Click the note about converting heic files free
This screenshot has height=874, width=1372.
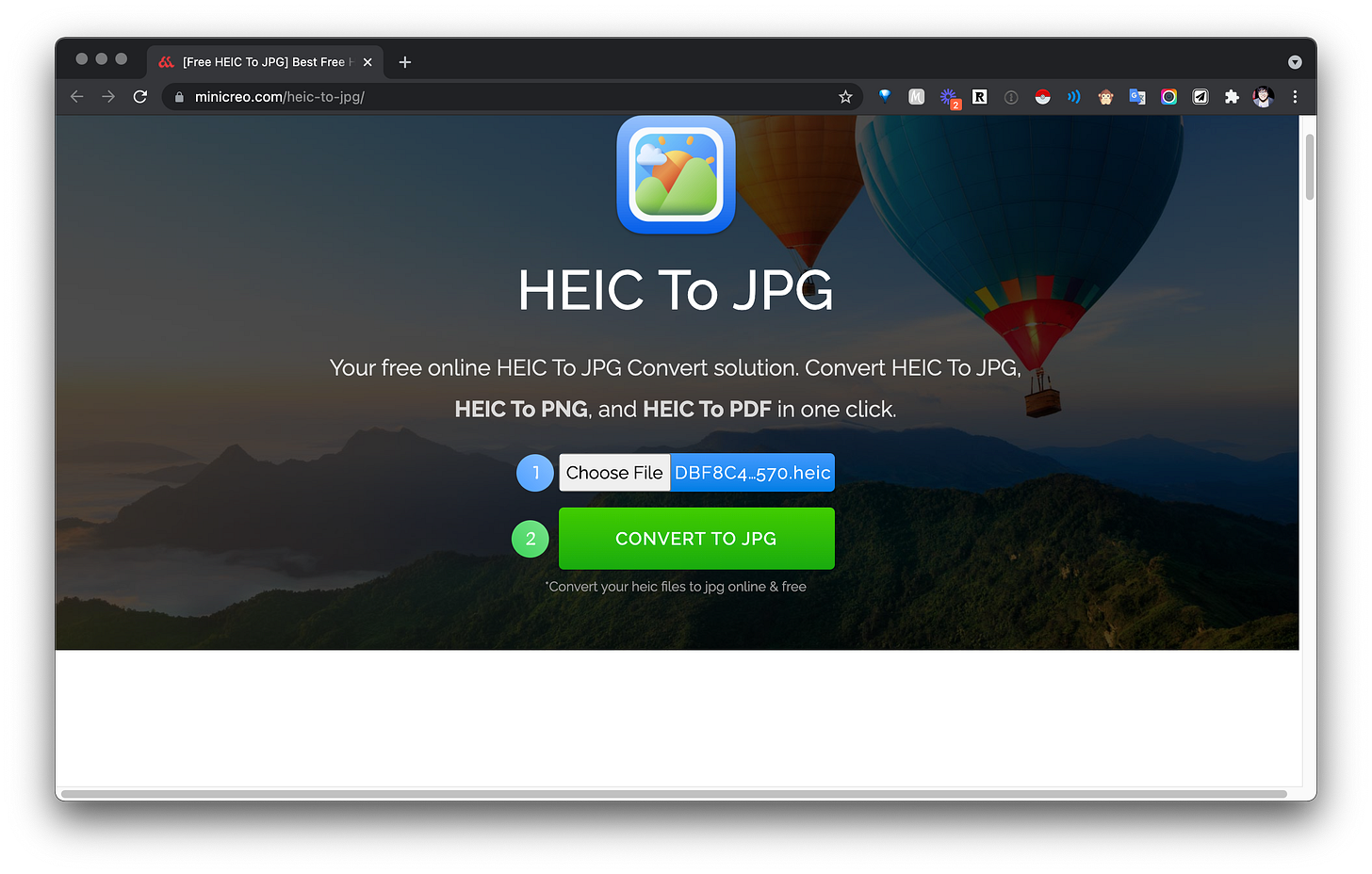click(x=676, y=587)
